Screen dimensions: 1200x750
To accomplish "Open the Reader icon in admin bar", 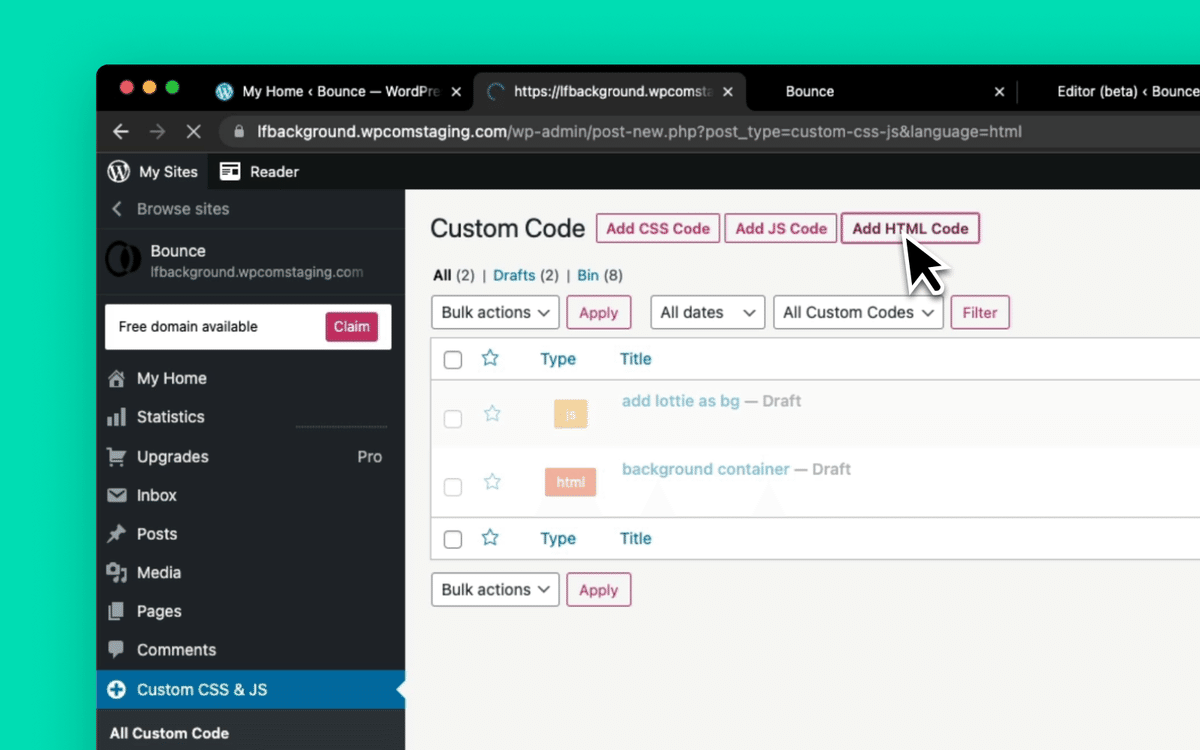I will coord(230,171).
